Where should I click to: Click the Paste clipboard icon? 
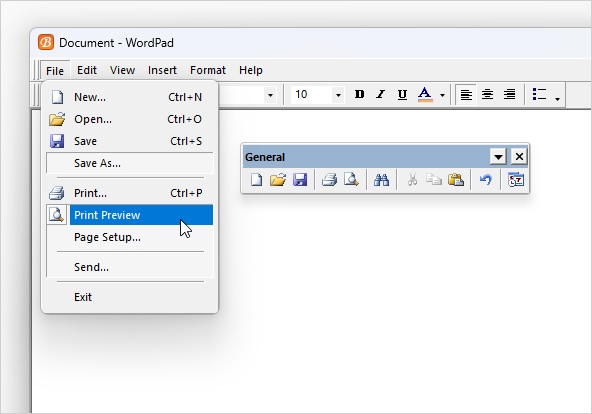click(x=456, y=180)
